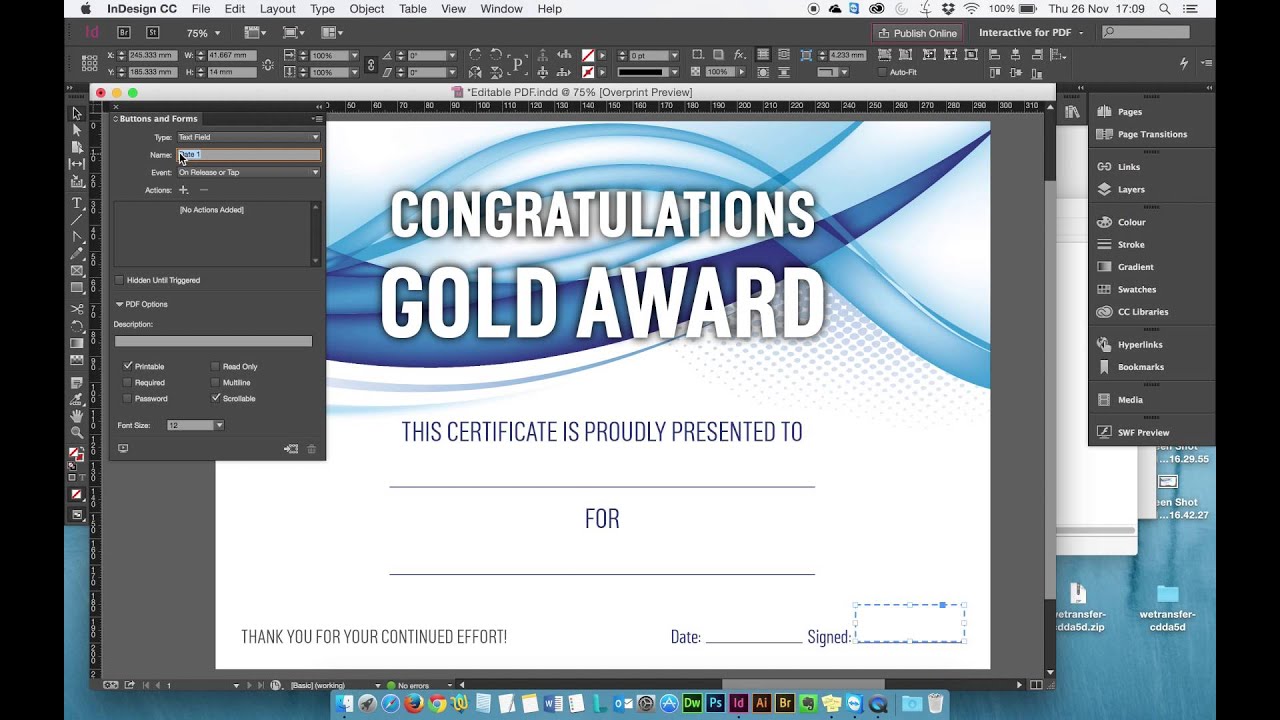Open the Type dropdown showing Text Field
The image size is (1280, 720).
pyautogui.click(x=248, y=137)
